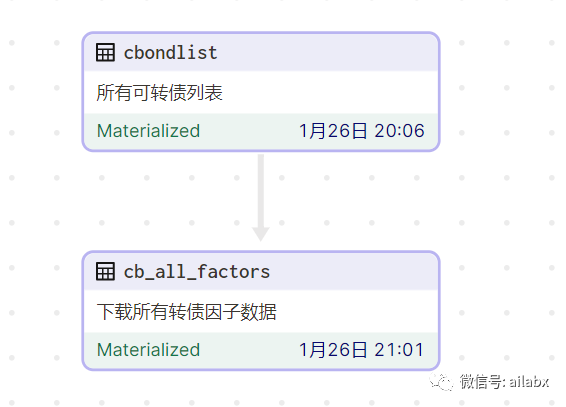Viewport: 566px width, 407px height.
Task: Select the arrow edge between the two assets
Action: tap(261, 197)
